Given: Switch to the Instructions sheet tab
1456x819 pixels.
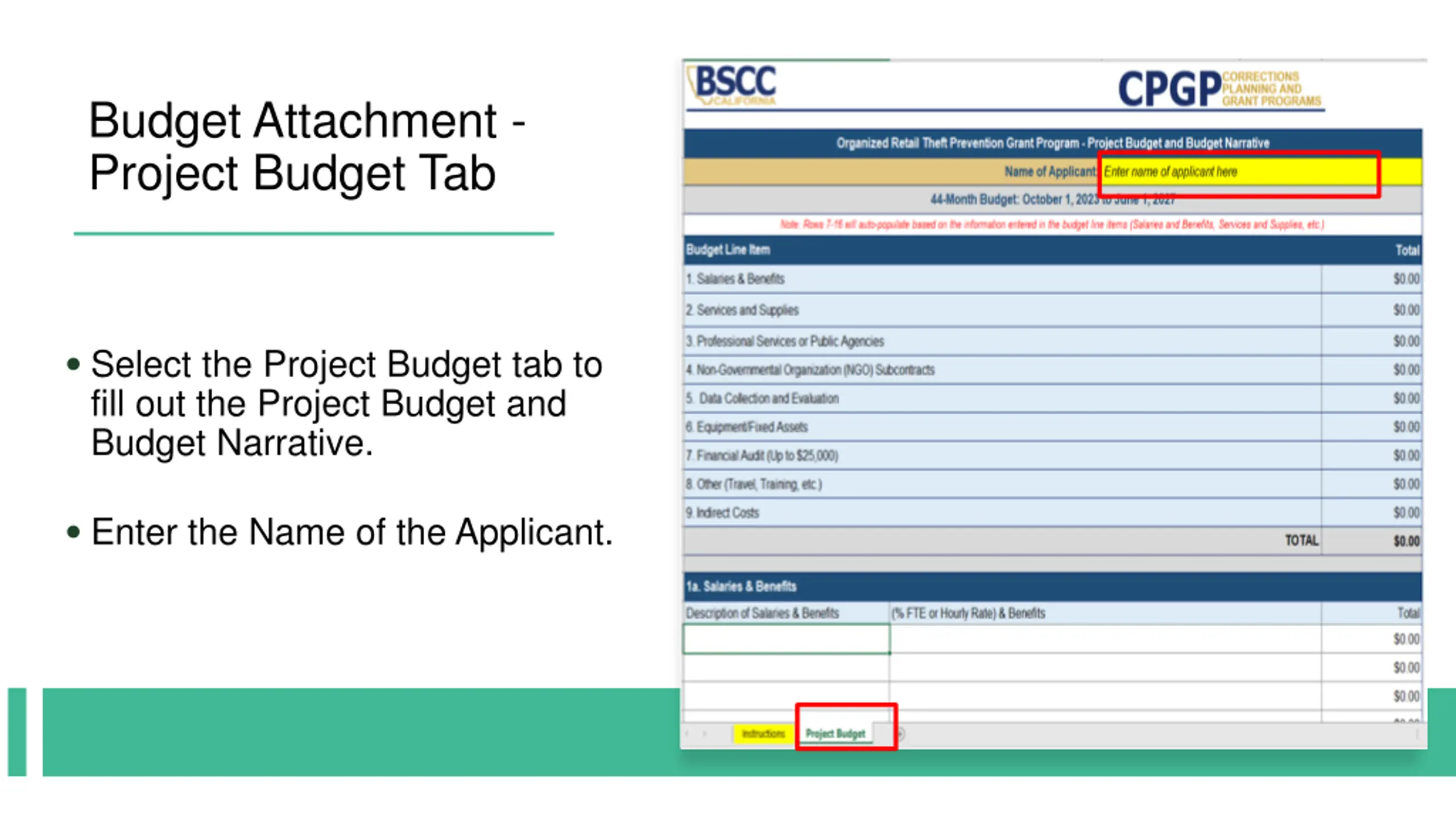Looking at the screenshot, I should (763, 734).
